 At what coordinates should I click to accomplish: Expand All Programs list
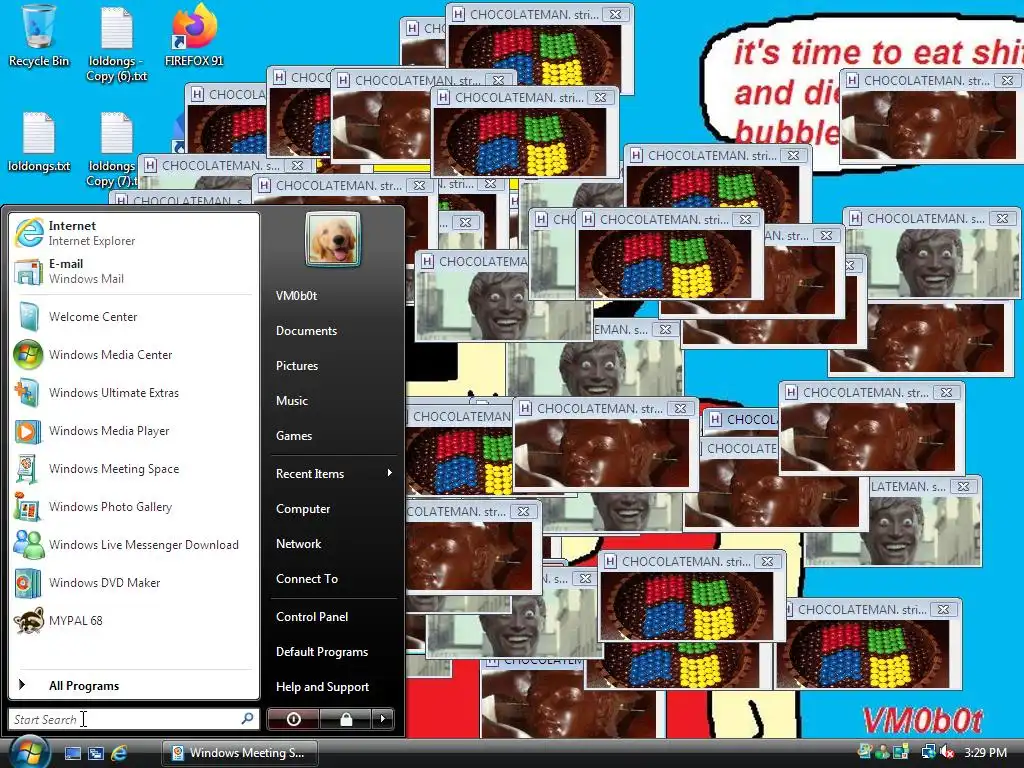pos(133,686)
